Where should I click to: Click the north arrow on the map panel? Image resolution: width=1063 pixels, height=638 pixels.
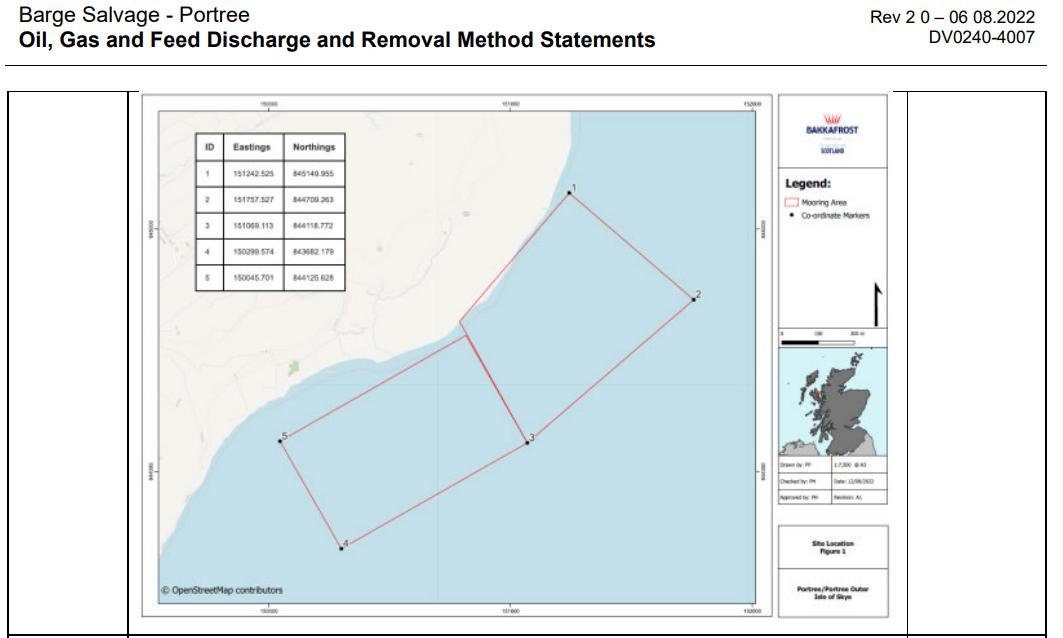point(877,305)
